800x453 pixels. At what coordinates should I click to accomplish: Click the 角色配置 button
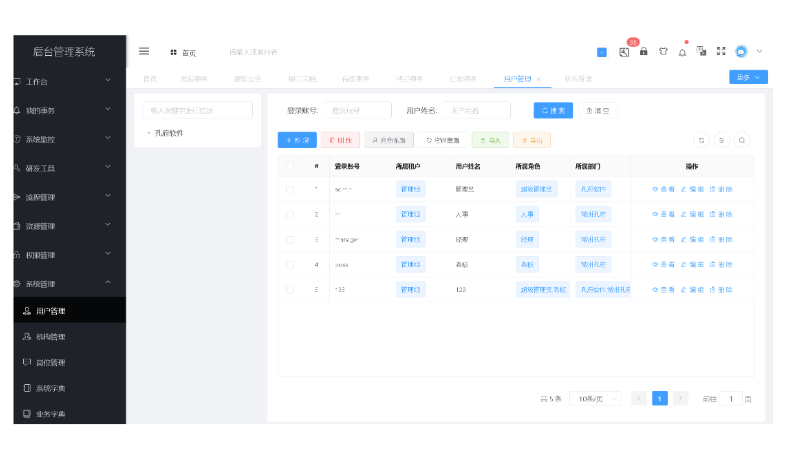click(x=389, y=140)
